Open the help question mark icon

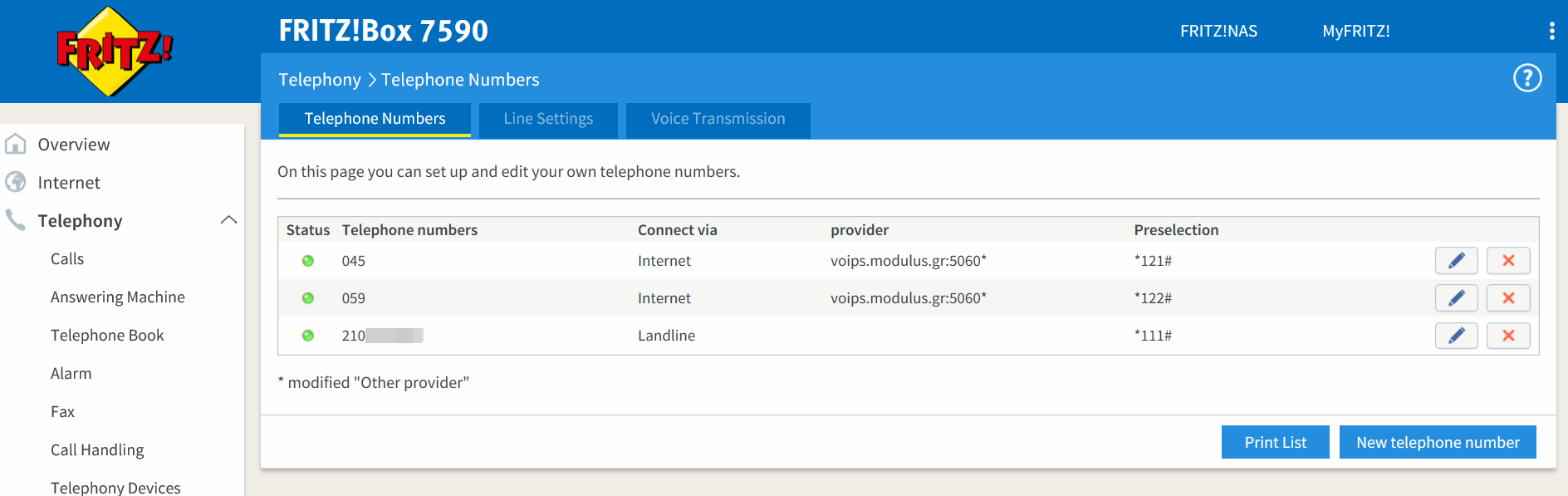click(x=1526, y=78)
